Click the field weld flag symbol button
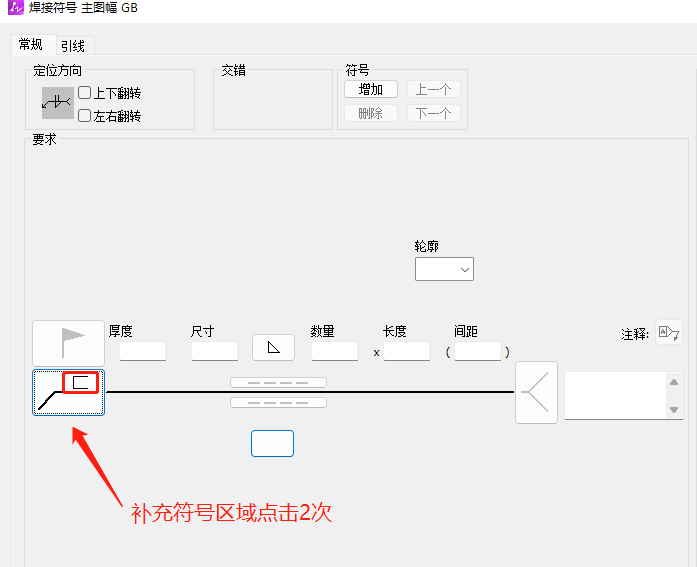The height and width of the screenshot is (567, 697). pos(68,343)
